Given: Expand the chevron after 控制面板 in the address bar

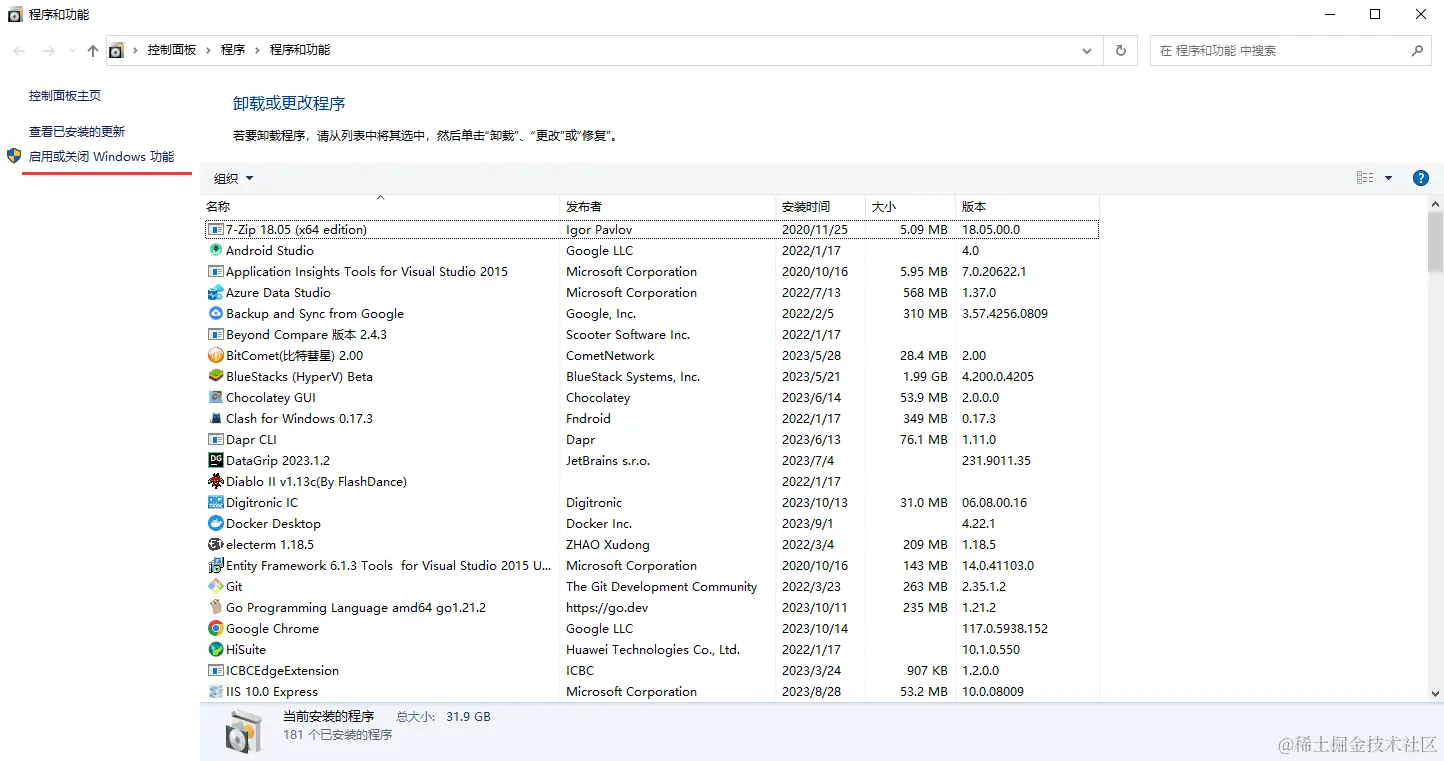Looking at the screenshot, I should (209, 50).
